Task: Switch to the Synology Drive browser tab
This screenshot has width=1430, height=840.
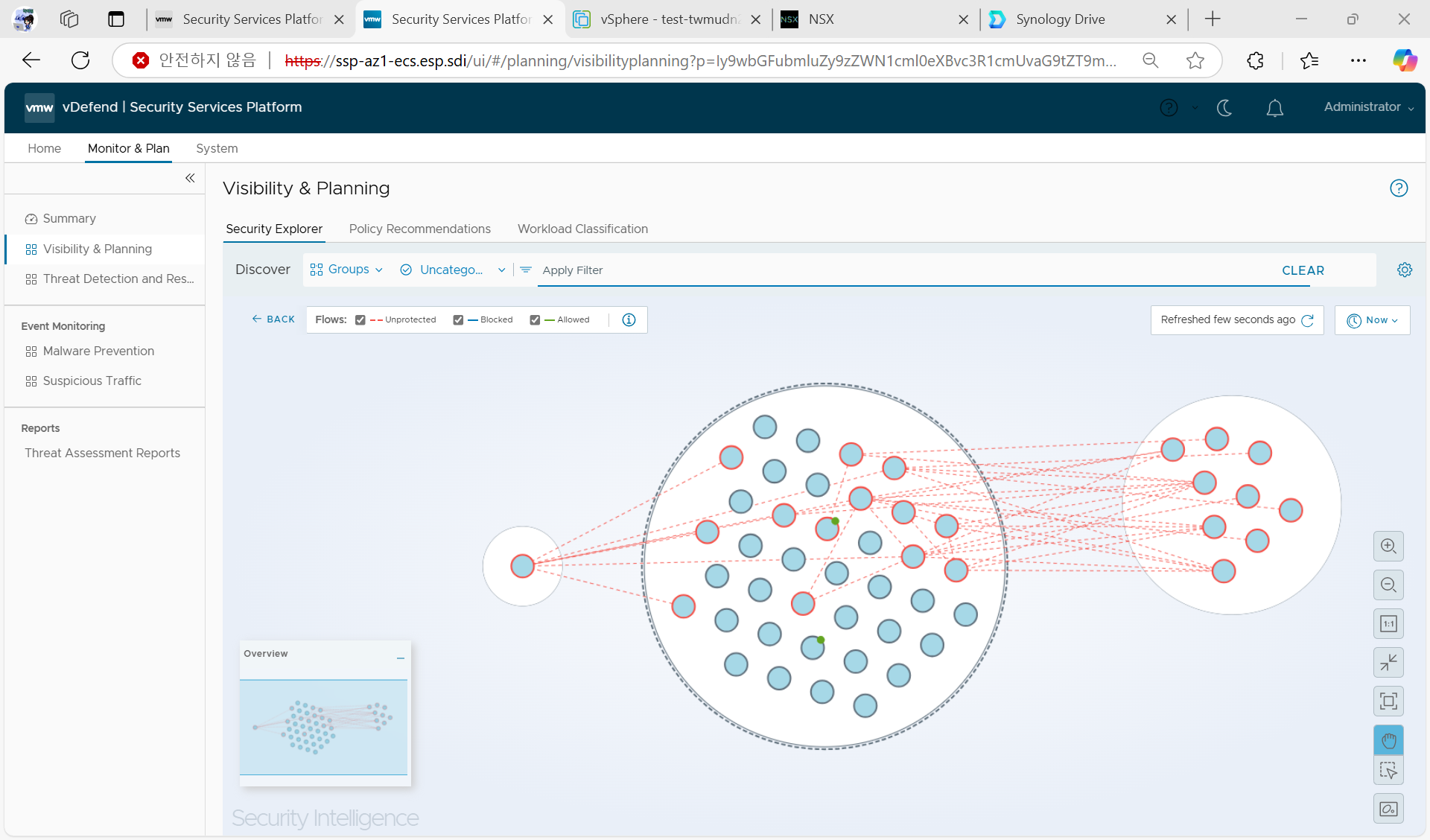Action: click(x=1084, y=19)
